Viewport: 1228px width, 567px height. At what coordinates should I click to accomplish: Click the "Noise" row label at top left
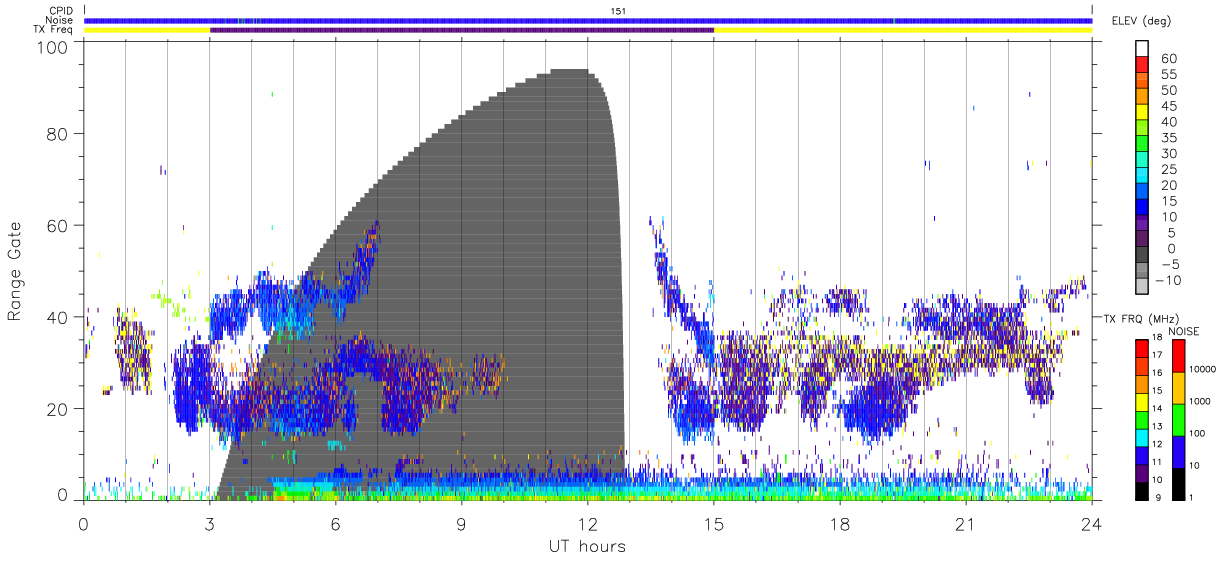[60, 20]
